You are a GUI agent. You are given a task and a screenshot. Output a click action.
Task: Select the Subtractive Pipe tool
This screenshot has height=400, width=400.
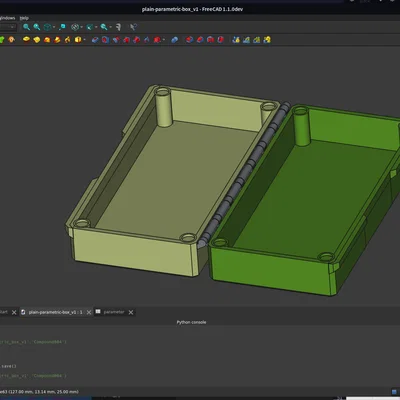click(x=136, y=40)
